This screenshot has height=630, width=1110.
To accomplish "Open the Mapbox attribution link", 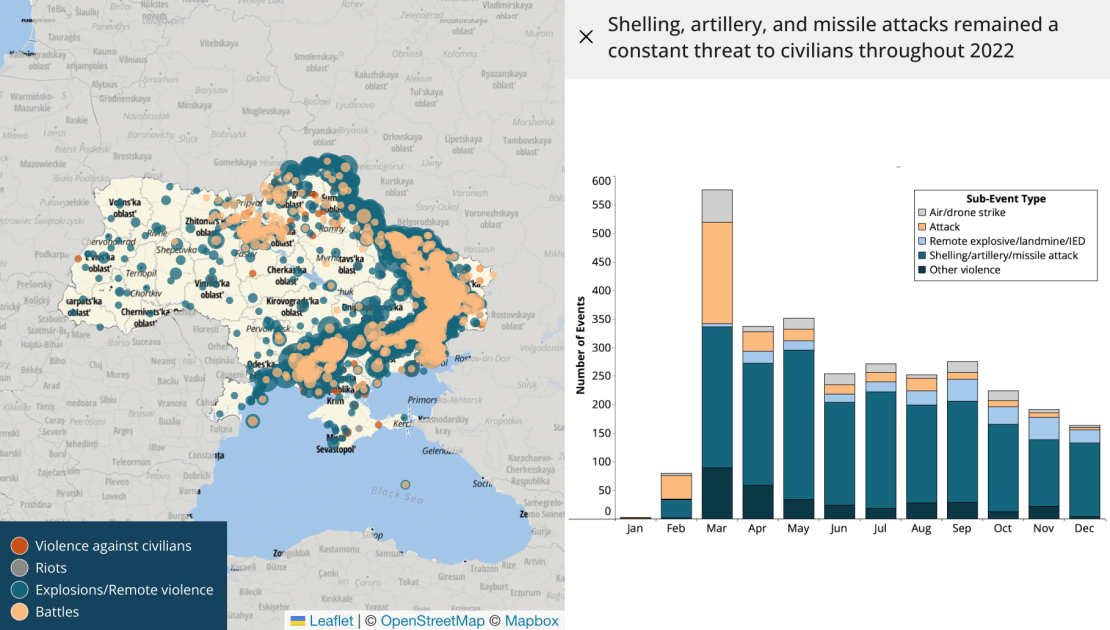I will pos(530,621).
